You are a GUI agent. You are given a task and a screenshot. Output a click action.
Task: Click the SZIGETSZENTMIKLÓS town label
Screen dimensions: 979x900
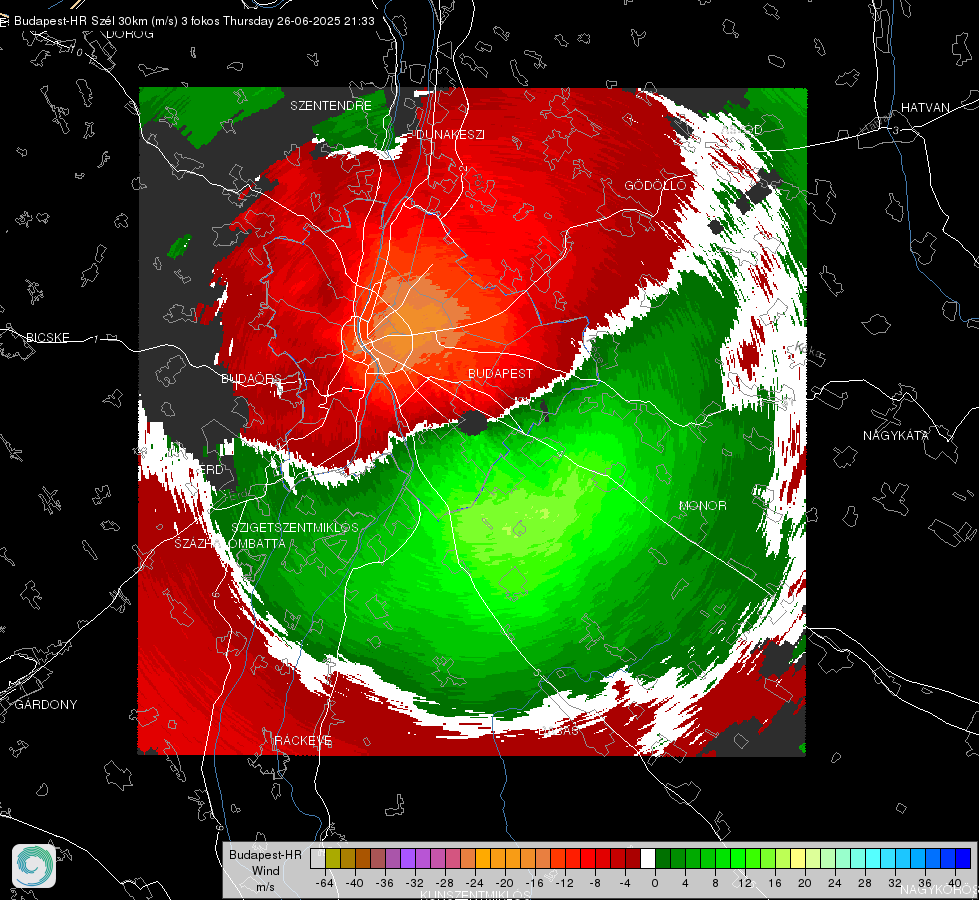point(295,527)
